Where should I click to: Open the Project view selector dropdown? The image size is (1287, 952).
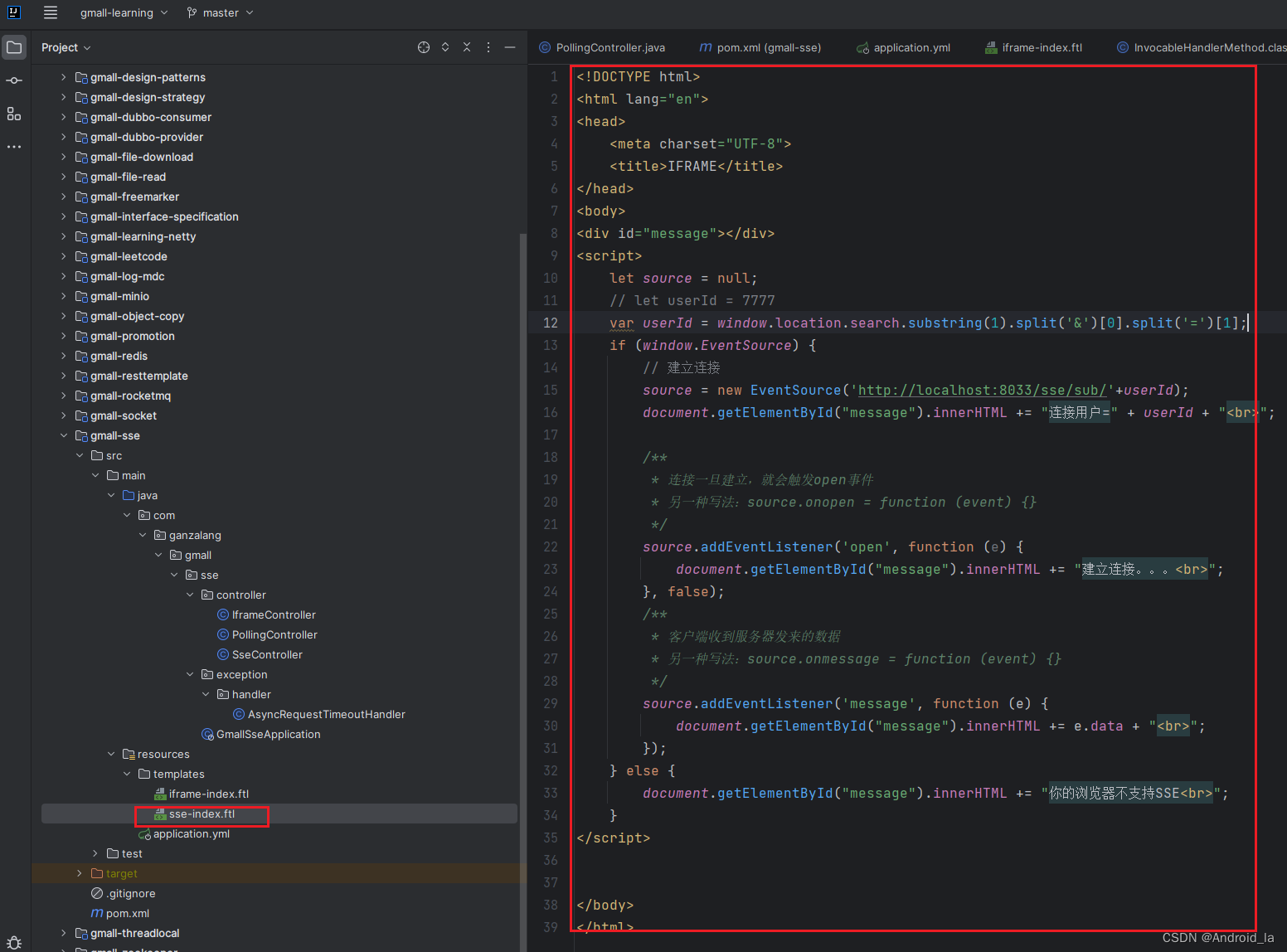pos(66,47)
